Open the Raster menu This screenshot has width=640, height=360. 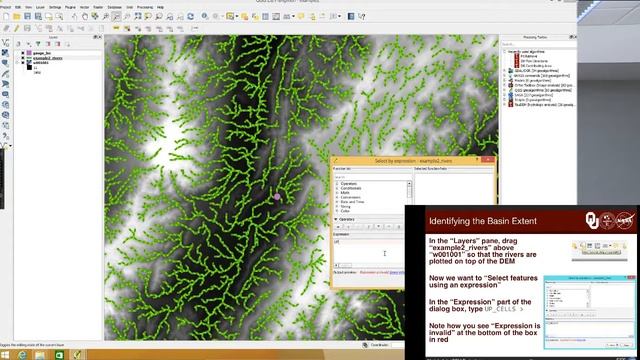point(98,7)
